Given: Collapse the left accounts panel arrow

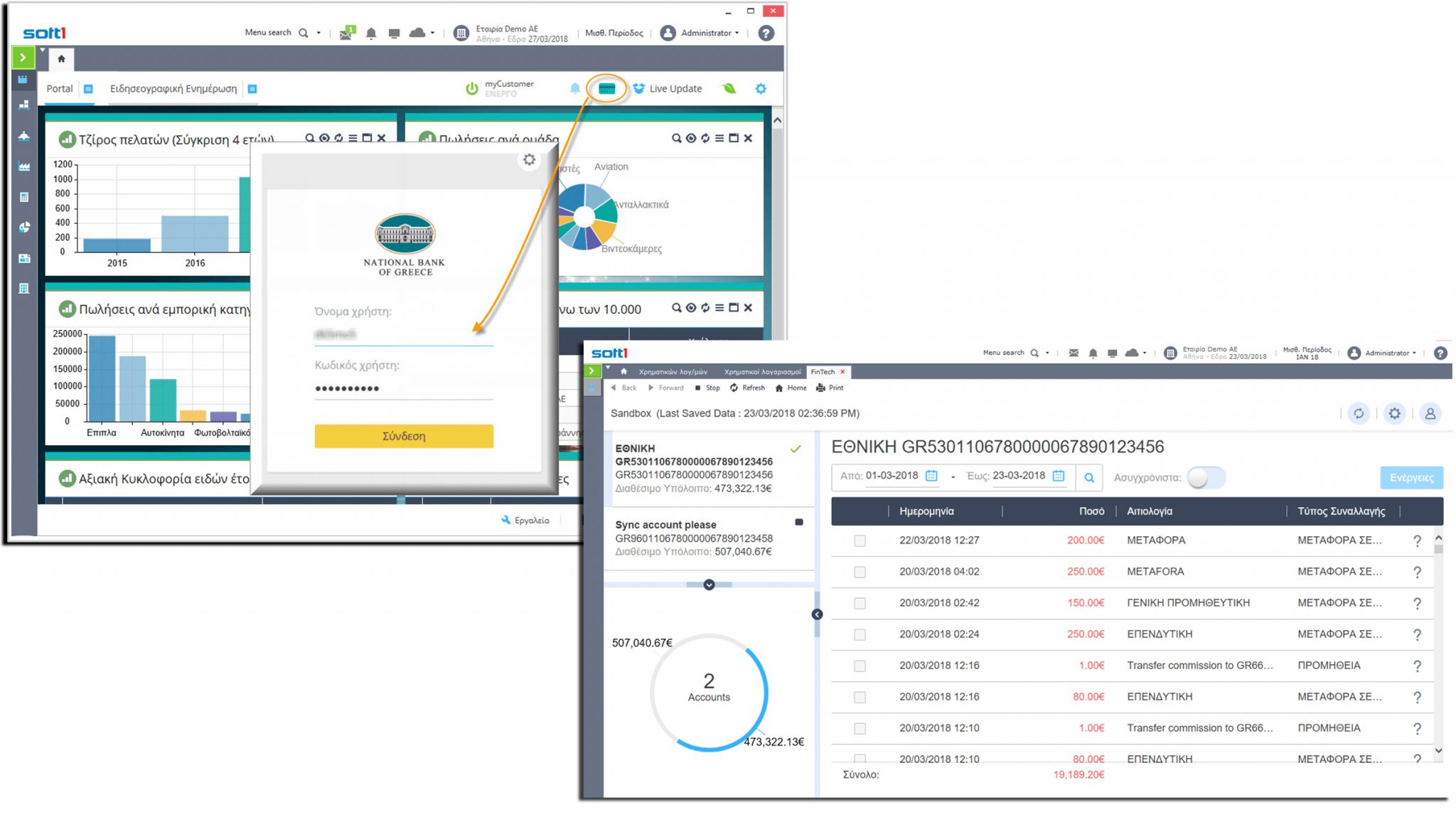Looking at the screenshot, I should (x=817, y=614).
